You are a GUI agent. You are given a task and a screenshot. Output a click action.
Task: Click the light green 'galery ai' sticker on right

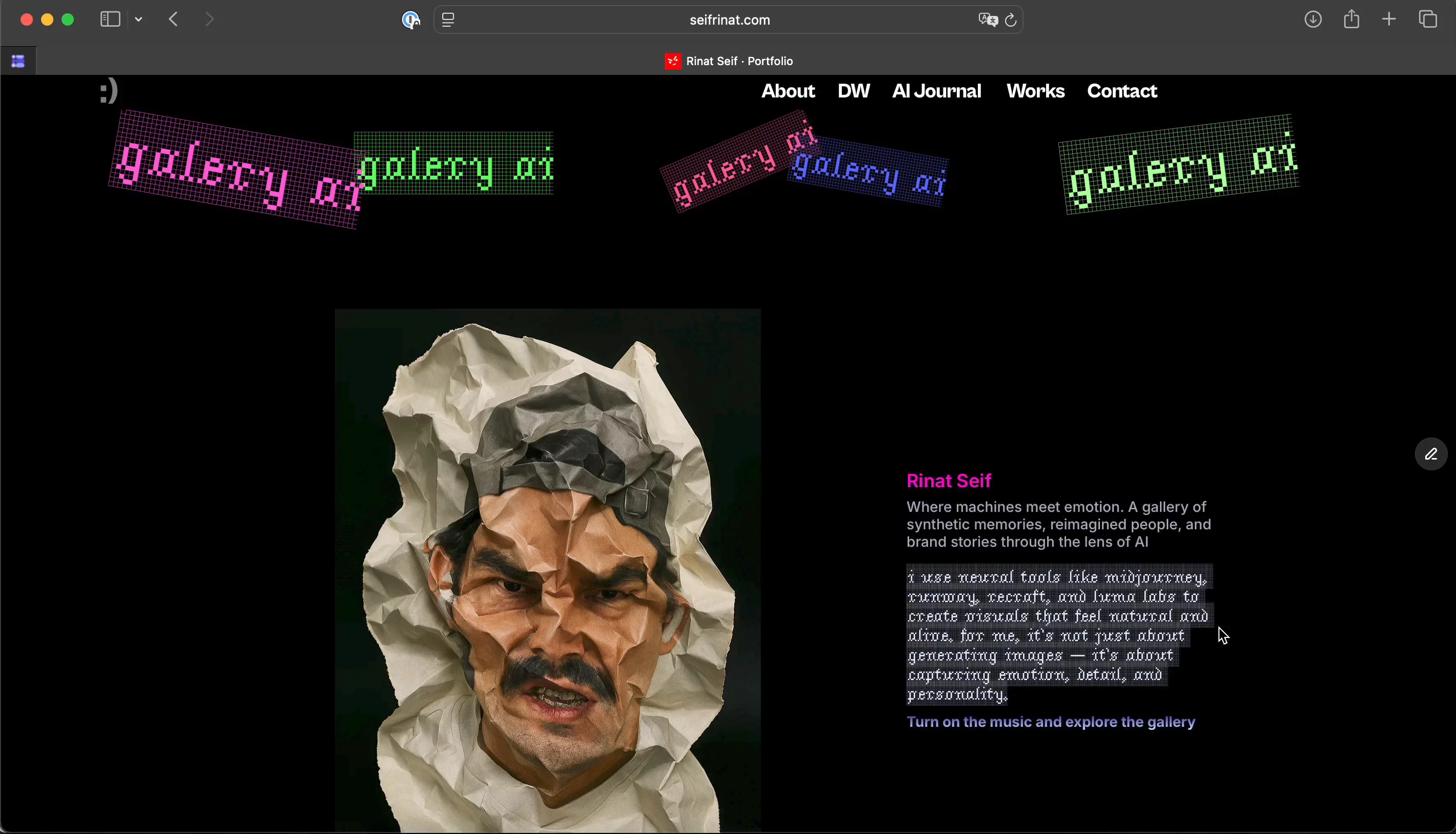pyautogui.click(x=1180, y=165)
